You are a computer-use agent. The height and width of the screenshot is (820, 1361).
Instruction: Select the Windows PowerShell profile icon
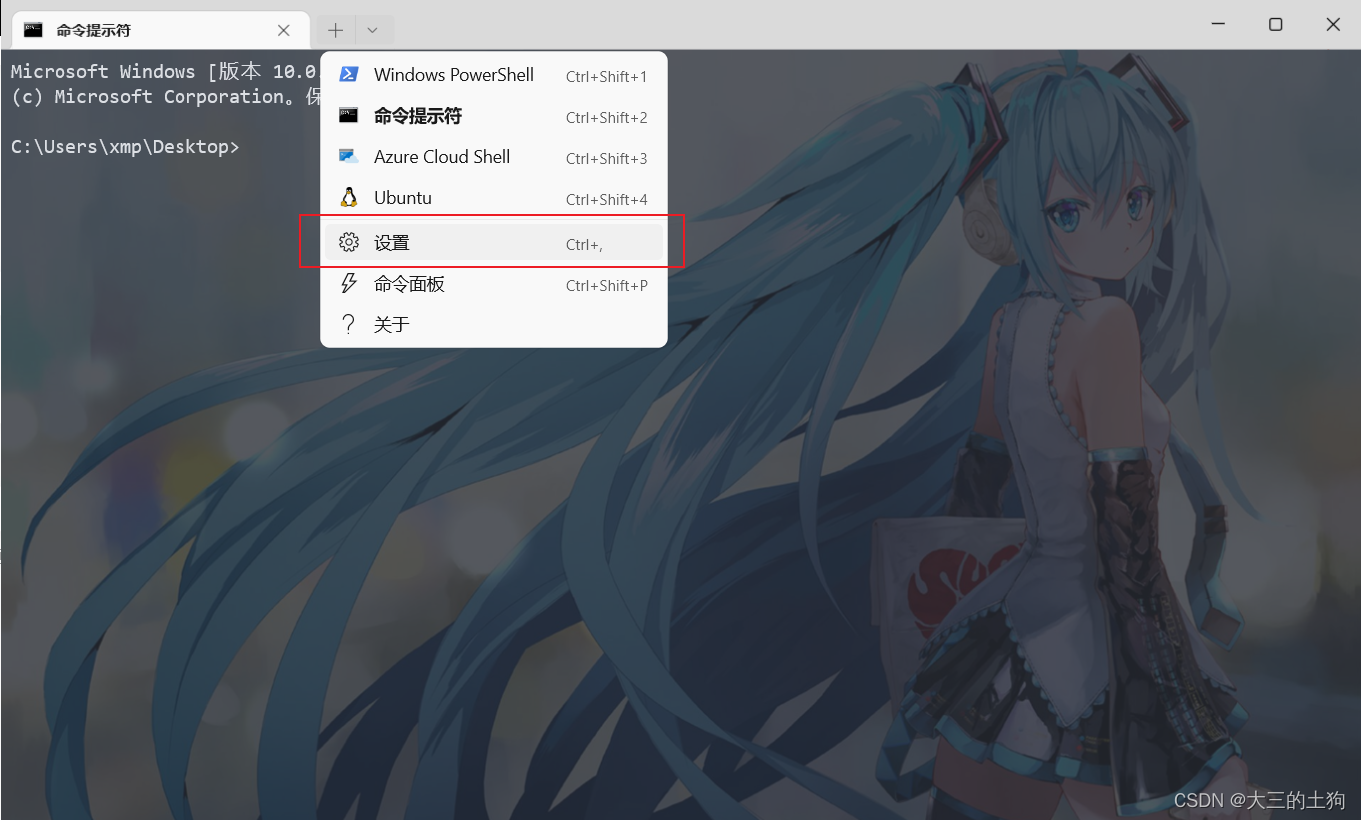point(348,74)
